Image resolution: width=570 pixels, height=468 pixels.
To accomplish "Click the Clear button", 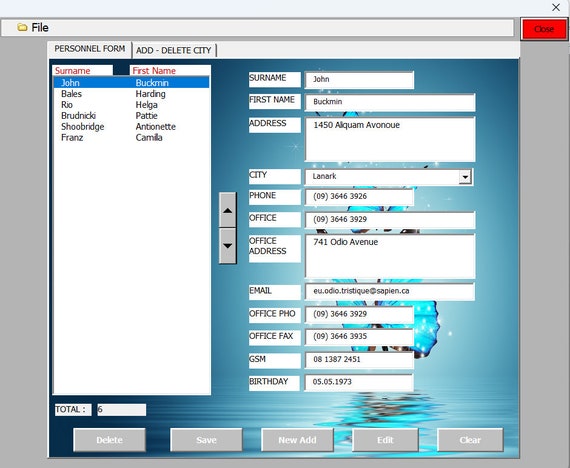I will click(470, 440).
